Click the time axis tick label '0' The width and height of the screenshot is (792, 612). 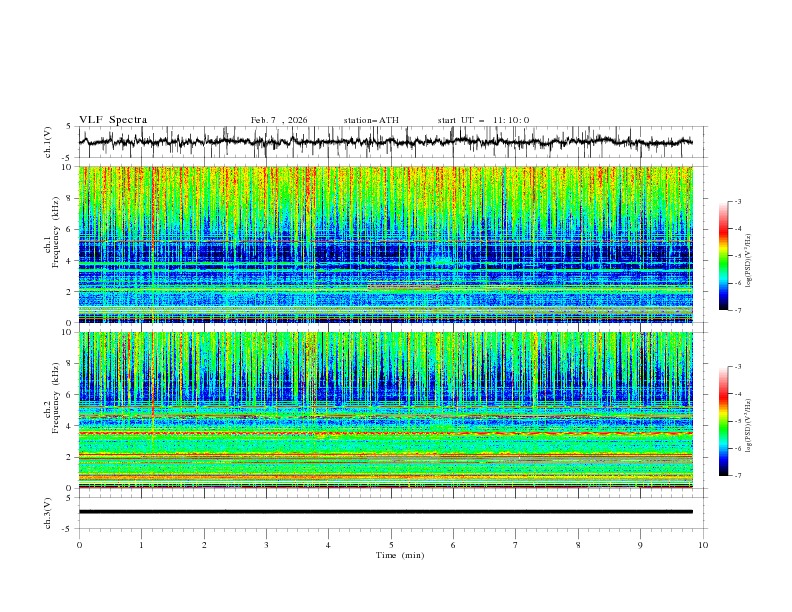click(79, 545)
